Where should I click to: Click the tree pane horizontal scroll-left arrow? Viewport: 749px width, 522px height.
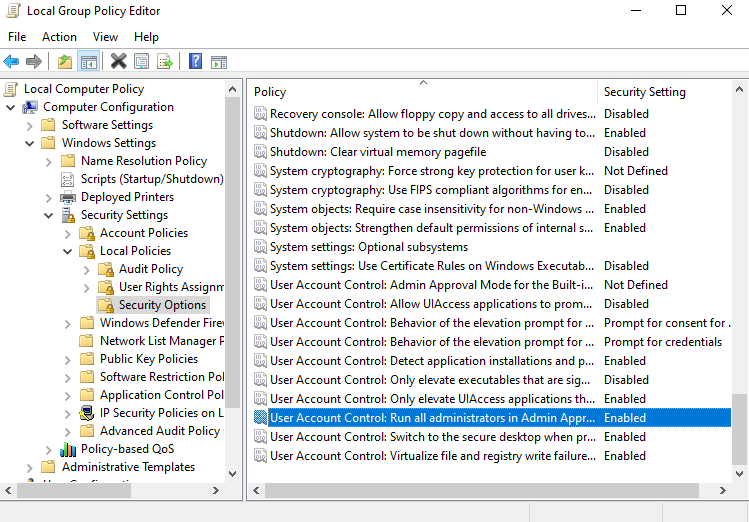[x=8, y=490]
